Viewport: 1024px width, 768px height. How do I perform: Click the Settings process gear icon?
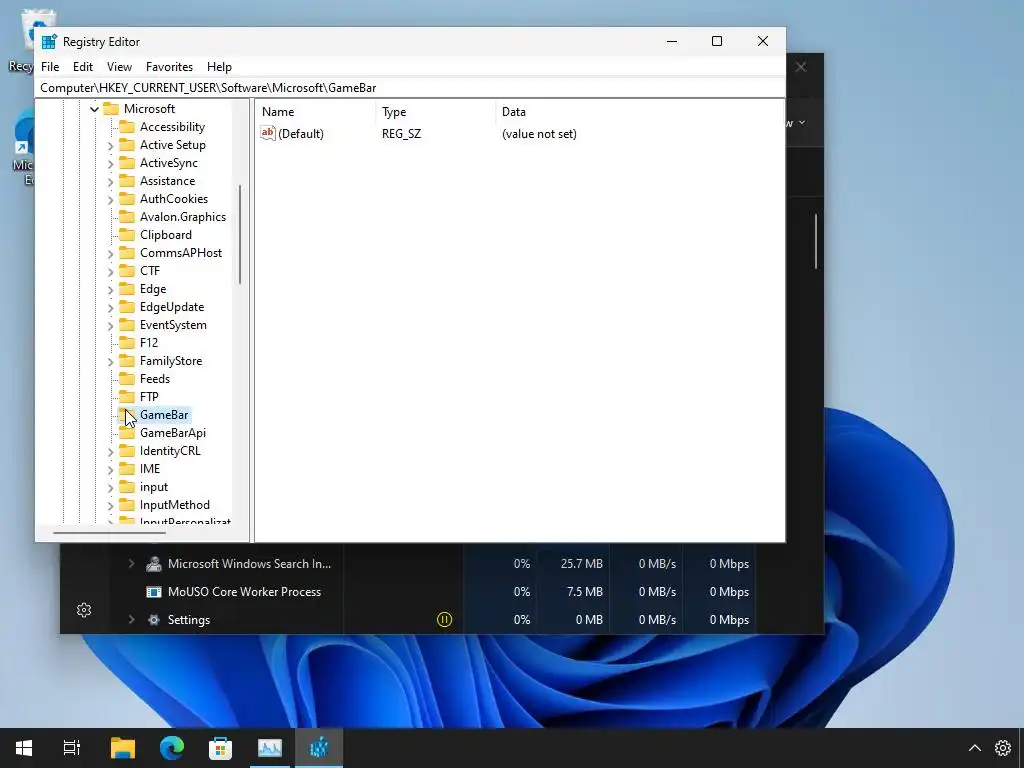click(x=153, y=620)
